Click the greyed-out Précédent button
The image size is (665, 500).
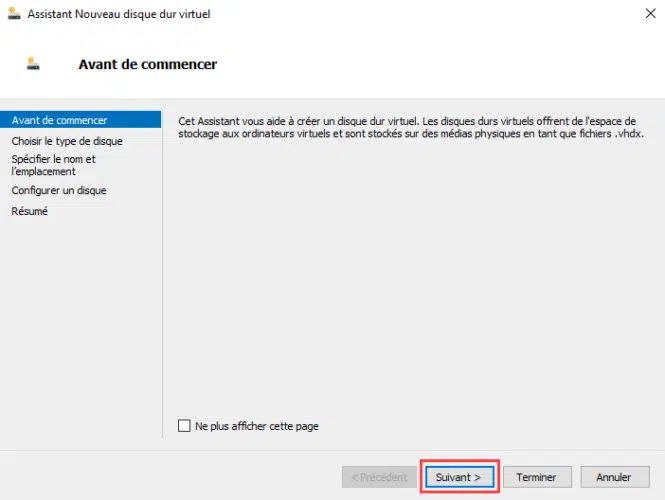tap(379, 477)
